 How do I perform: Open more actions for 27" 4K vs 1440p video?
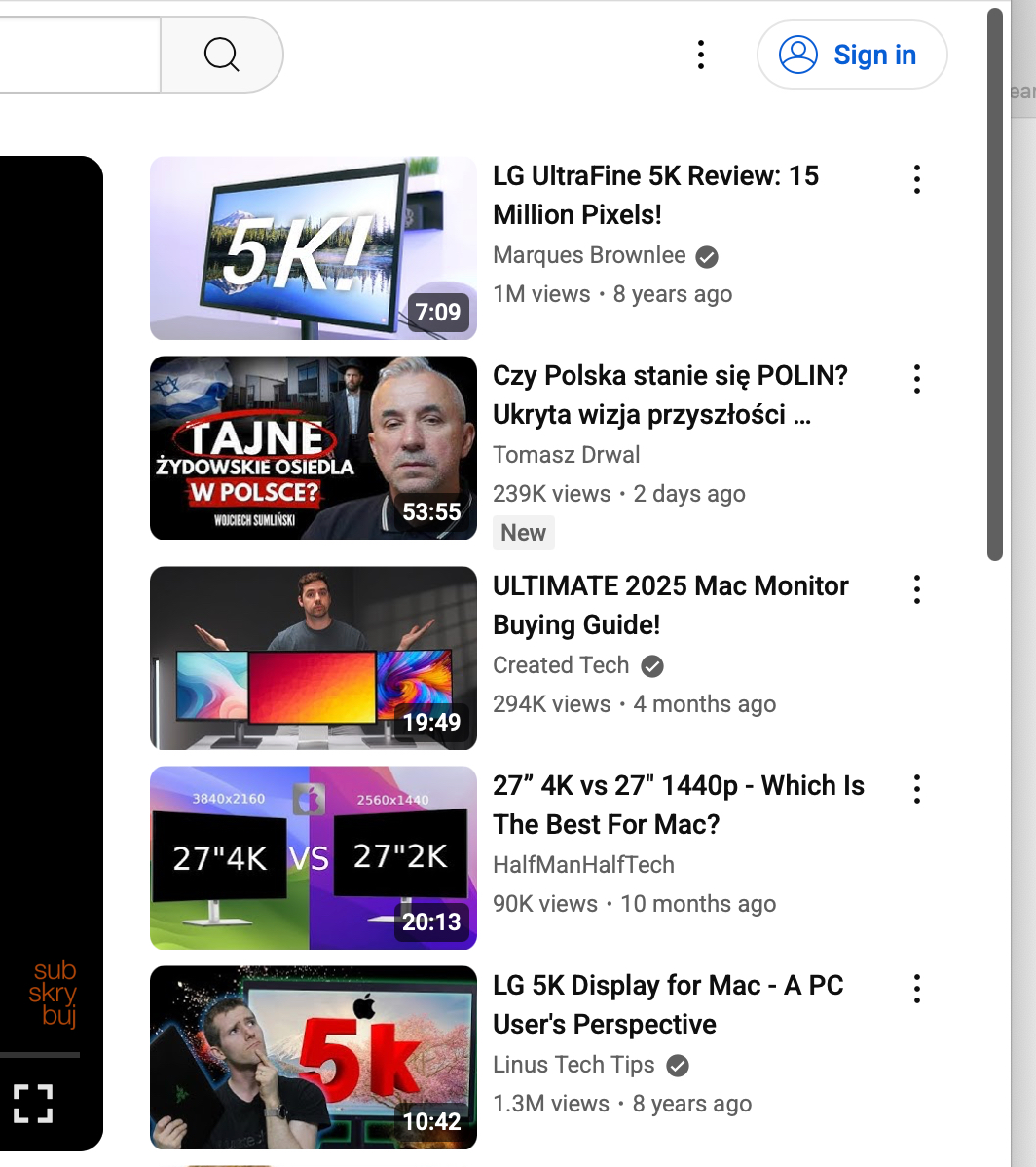click(x=916, y=789)
